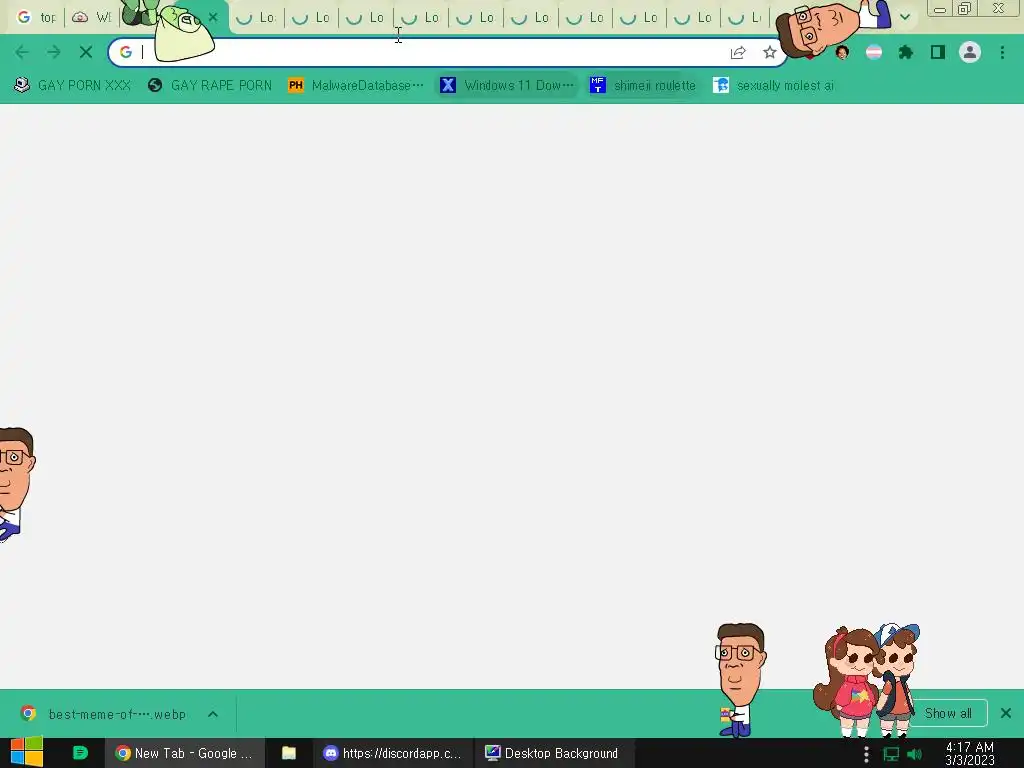Share this page via the share icon
Image resolution: width=1024 pixels, height=768 pixels.
click(x=738, y=52)
